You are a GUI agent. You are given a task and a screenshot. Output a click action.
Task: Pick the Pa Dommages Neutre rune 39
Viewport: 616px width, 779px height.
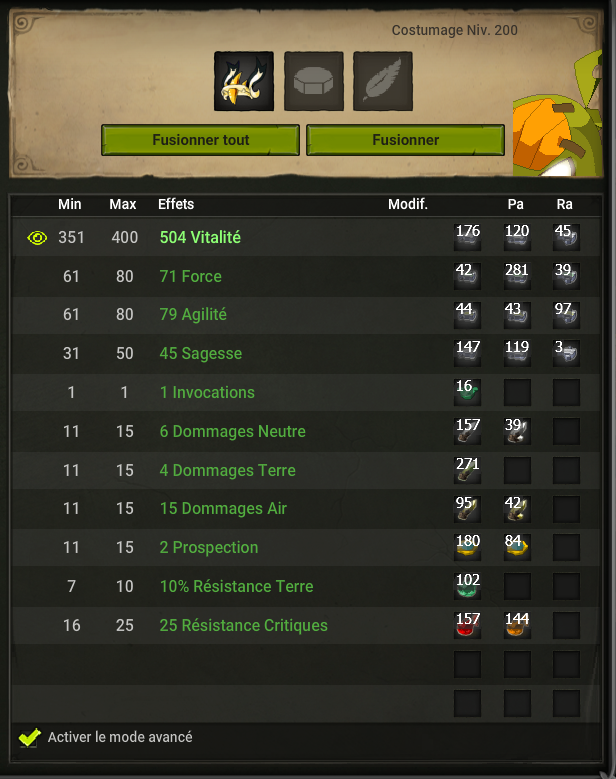pos(517,431)
